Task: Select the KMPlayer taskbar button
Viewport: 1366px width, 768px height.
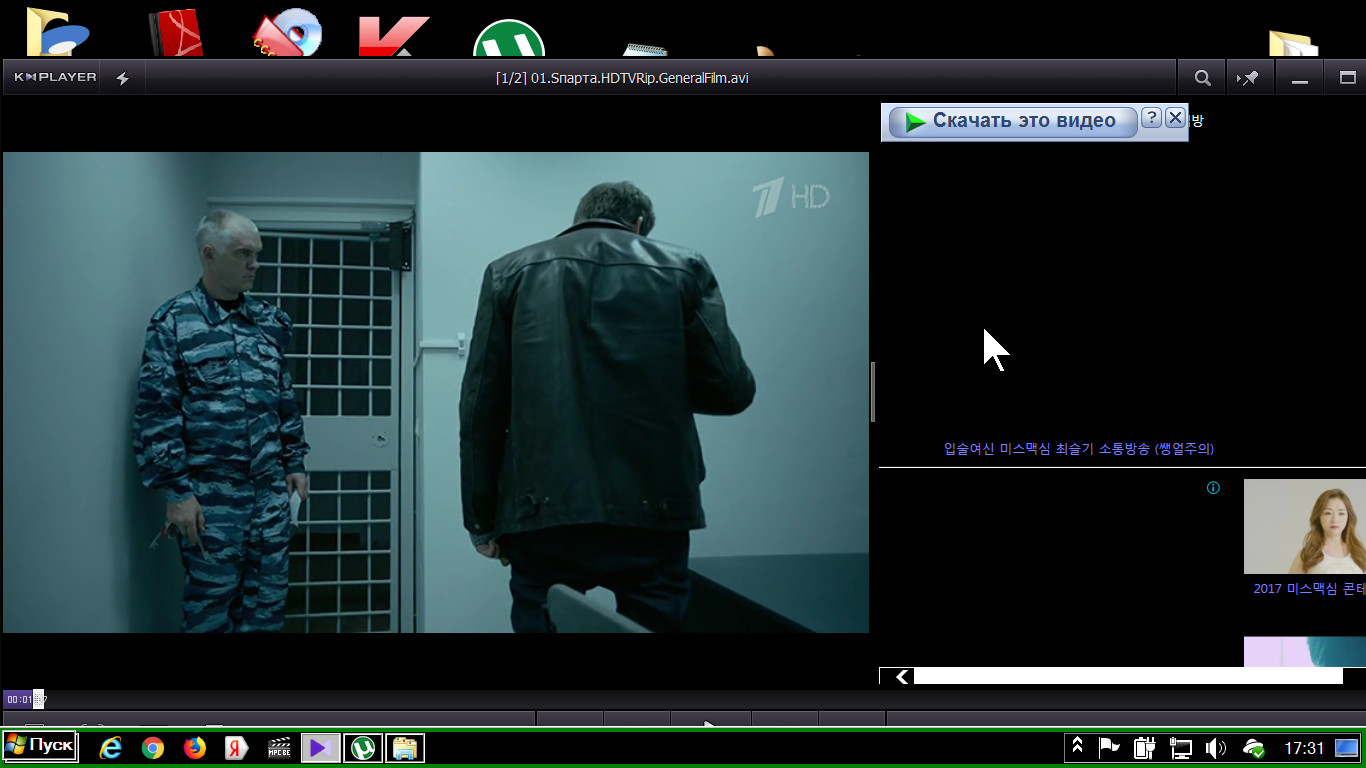Action: [320, 747]
